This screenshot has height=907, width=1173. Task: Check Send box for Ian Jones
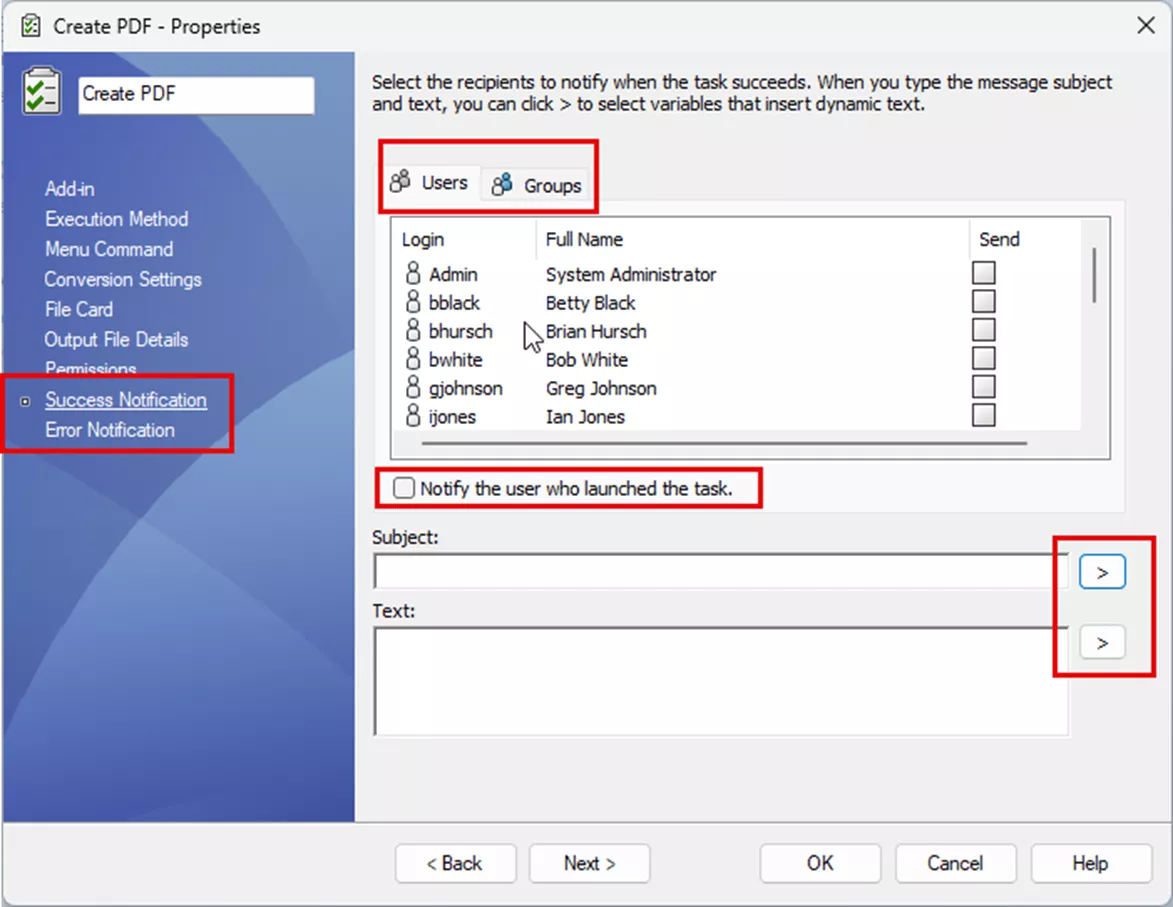click(983, 415)
